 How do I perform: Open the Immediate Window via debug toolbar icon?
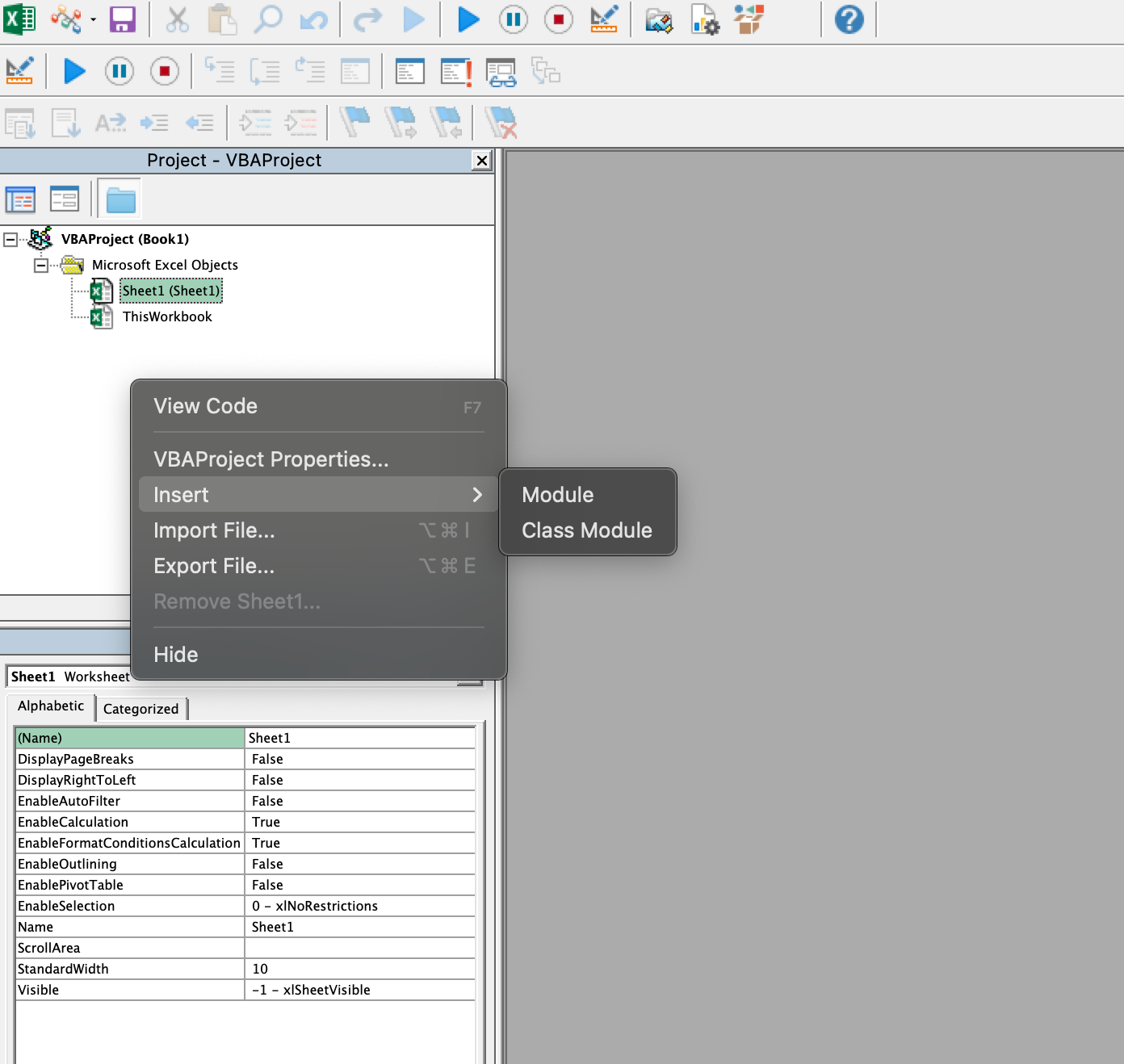(x=455, y=71)
